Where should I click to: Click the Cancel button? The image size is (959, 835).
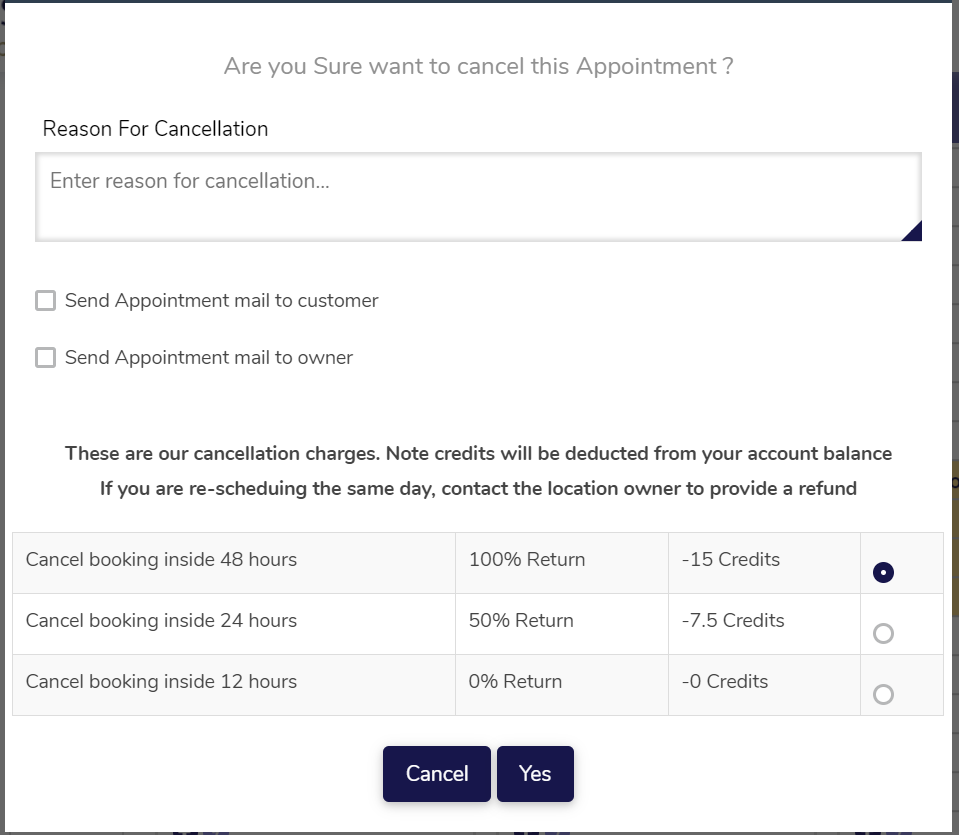click(437, 774)
